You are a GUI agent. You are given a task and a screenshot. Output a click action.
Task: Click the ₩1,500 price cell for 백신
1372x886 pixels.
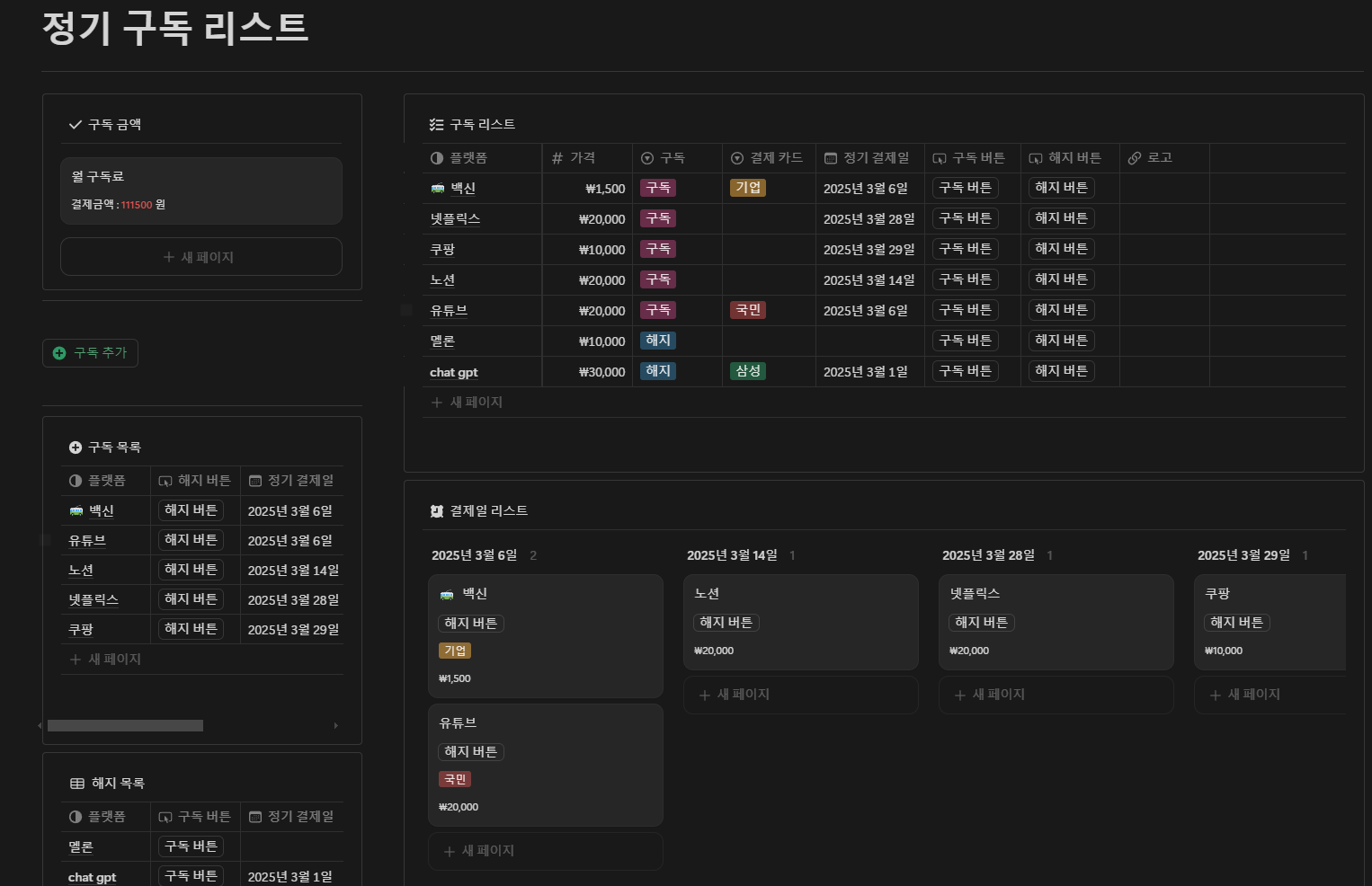click(587, 189)
